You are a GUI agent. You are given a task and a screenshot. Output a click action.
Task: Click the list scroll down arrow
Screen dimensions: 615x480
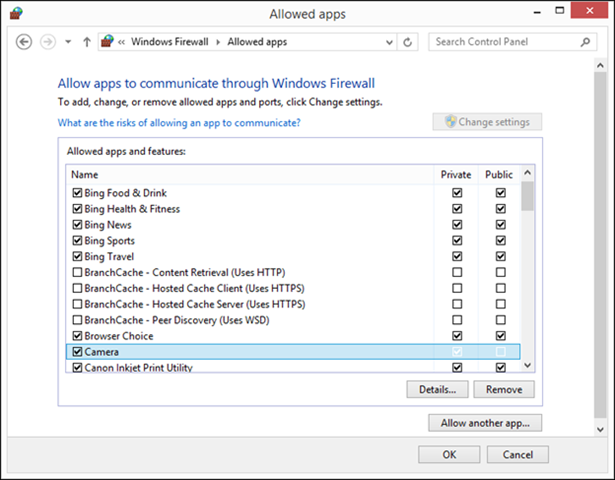[x=528, y=365]
